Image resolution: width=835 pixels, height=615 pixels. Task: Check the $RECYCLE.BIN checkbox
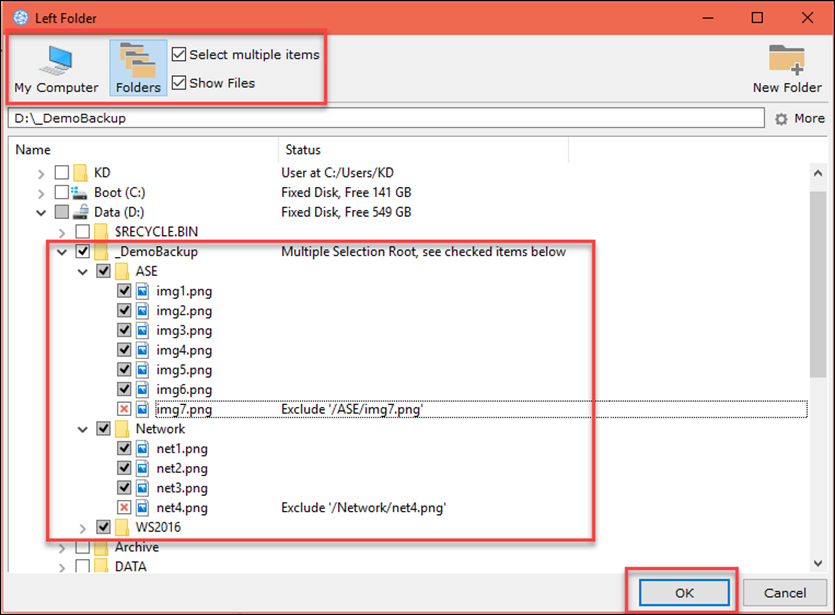pyautogui.click(x=83, y=232)
